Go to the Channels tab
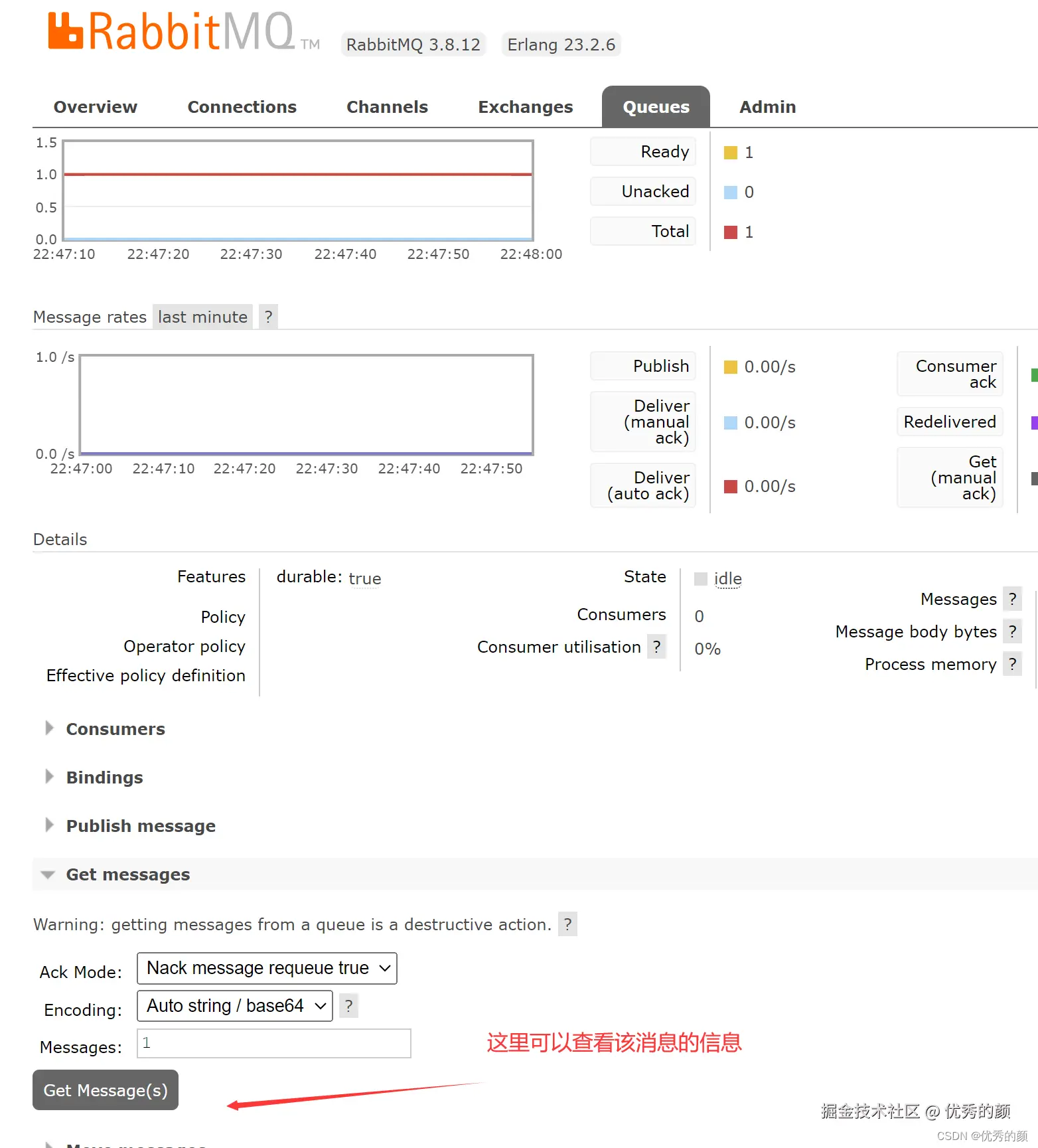This screenshot has height=1148, width=1038. (387, 107)
